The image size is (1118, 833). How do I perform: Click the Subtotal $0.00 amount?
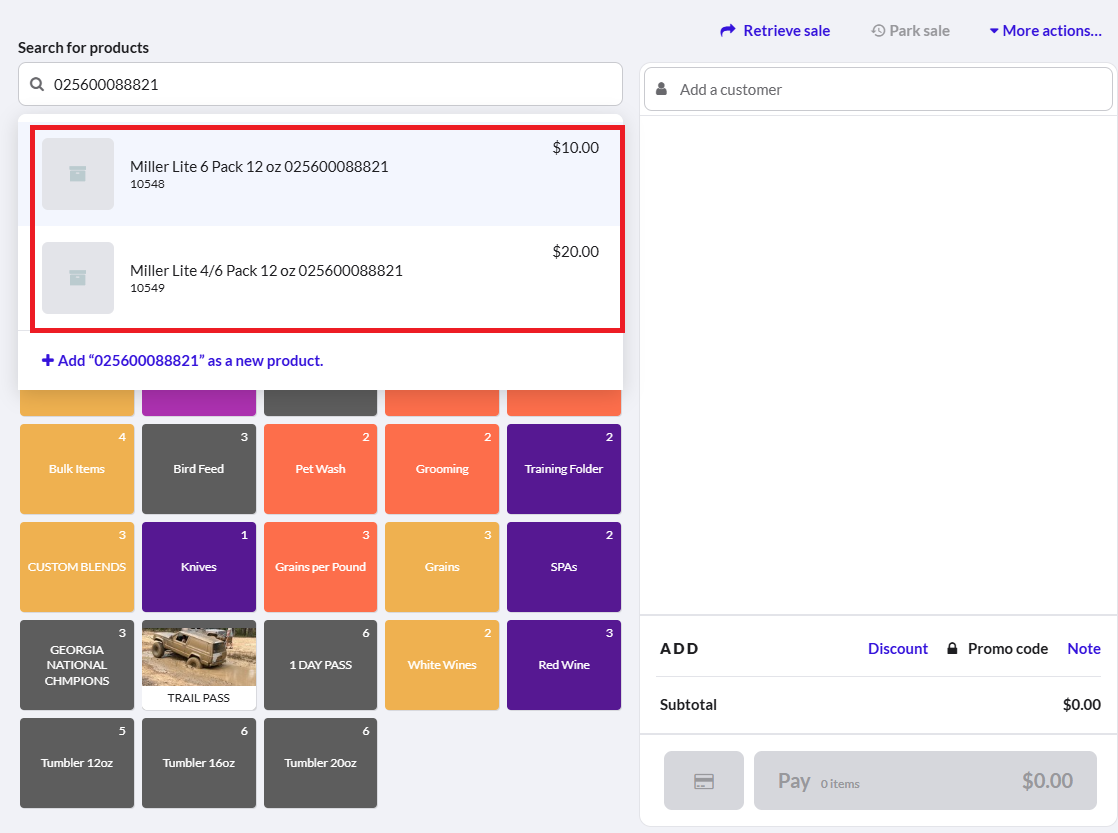[1082, 705]
